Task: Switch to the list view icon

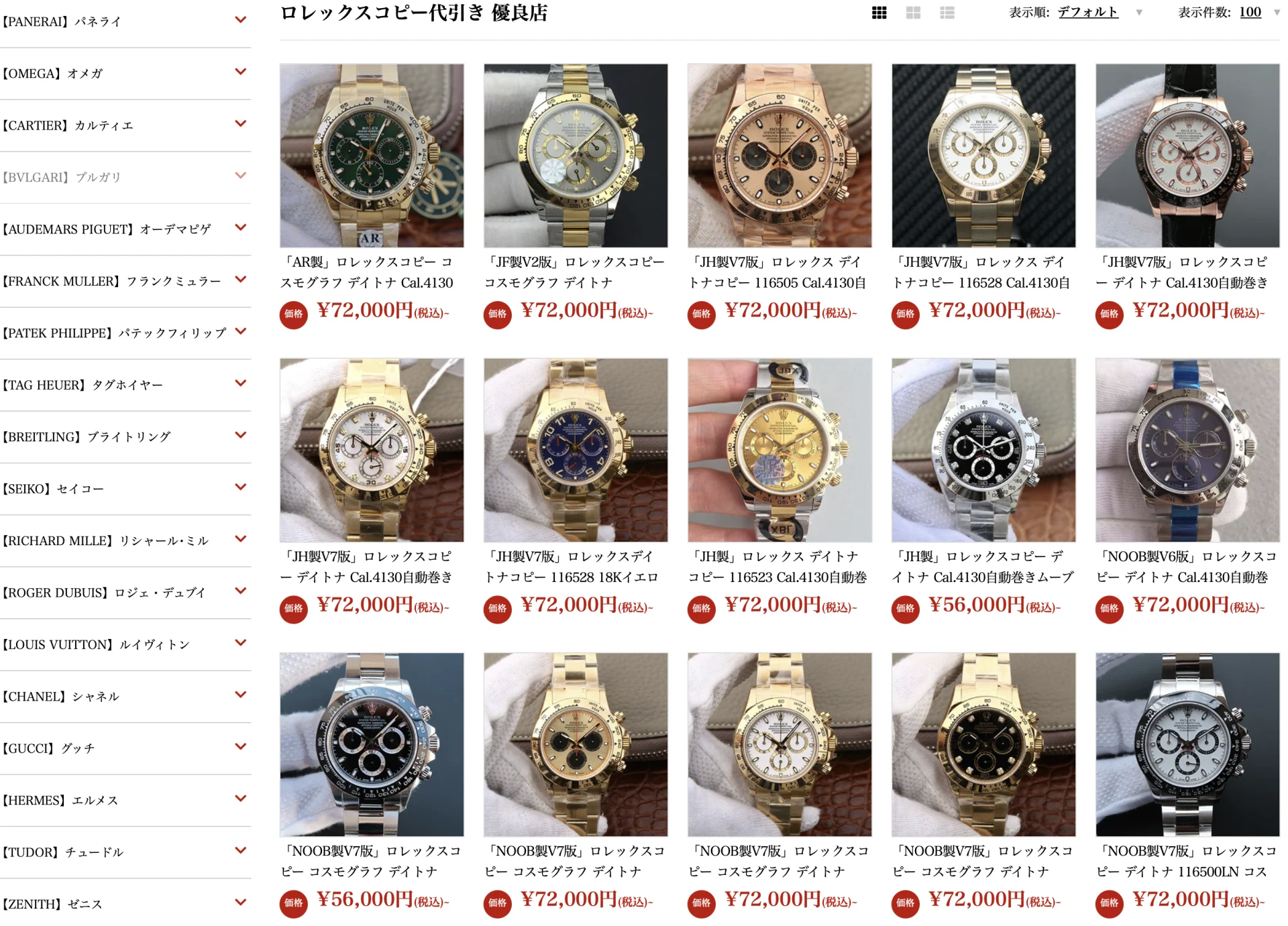Action: (x=947, y=13)
